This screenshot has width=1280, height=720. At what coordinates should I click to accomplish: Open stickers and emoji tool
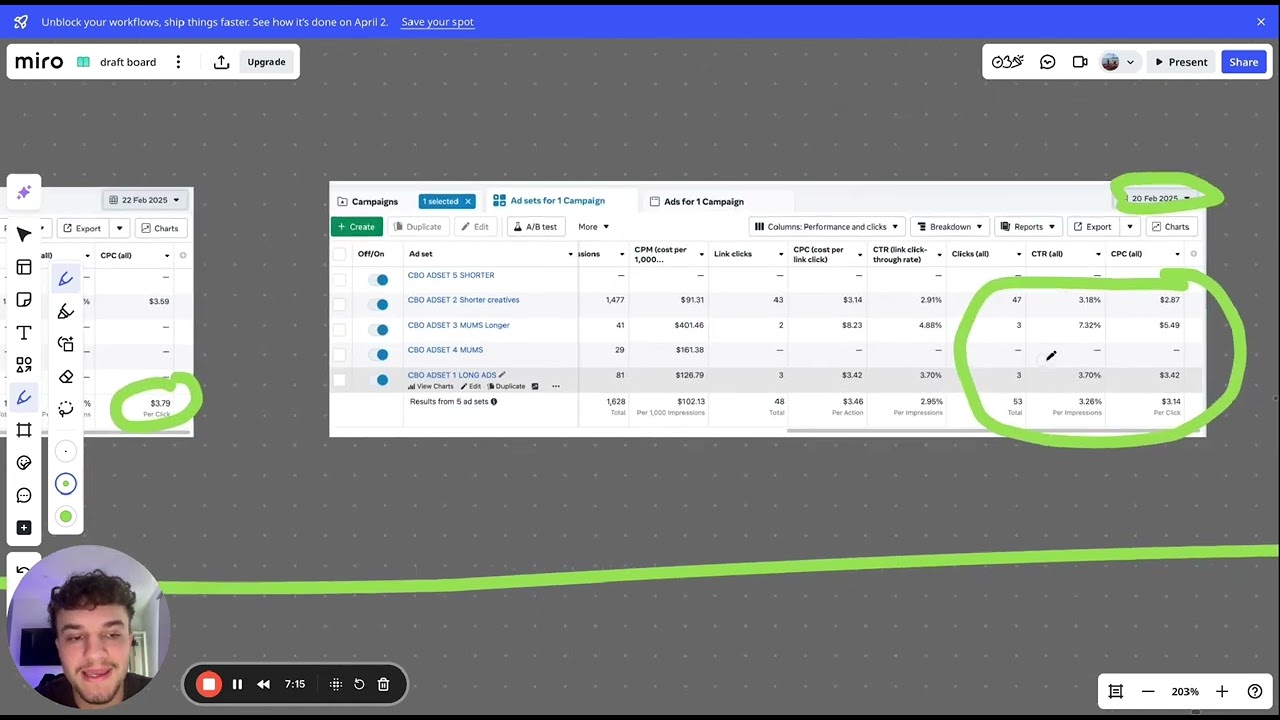coord(24,462)
